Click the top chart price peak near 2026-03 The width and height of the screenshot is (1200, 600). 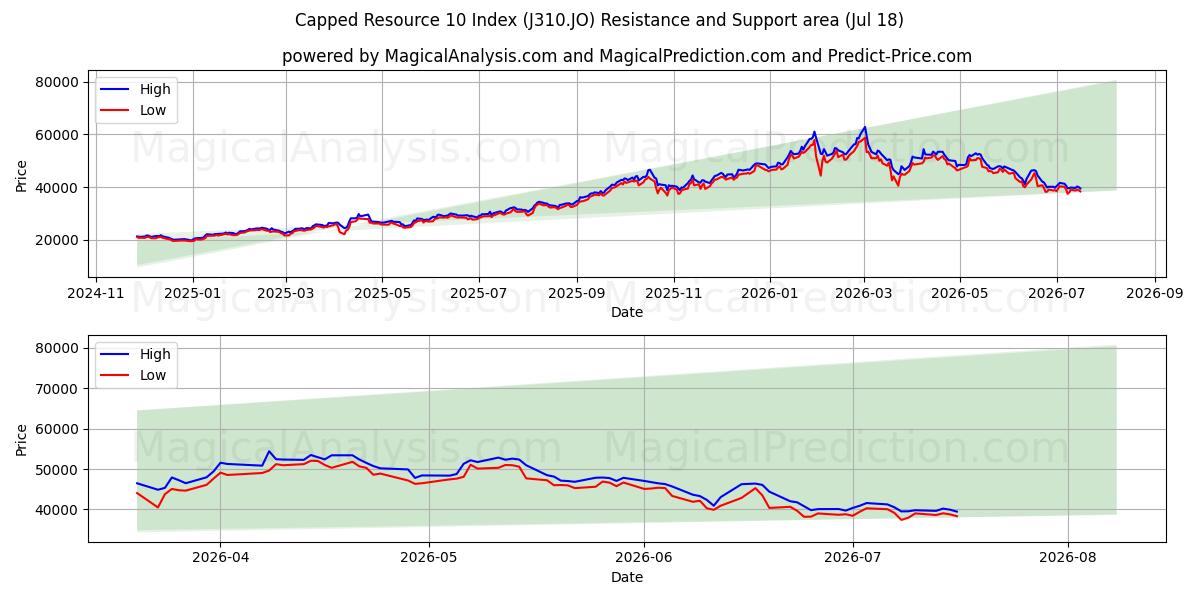tap(865, 128)
